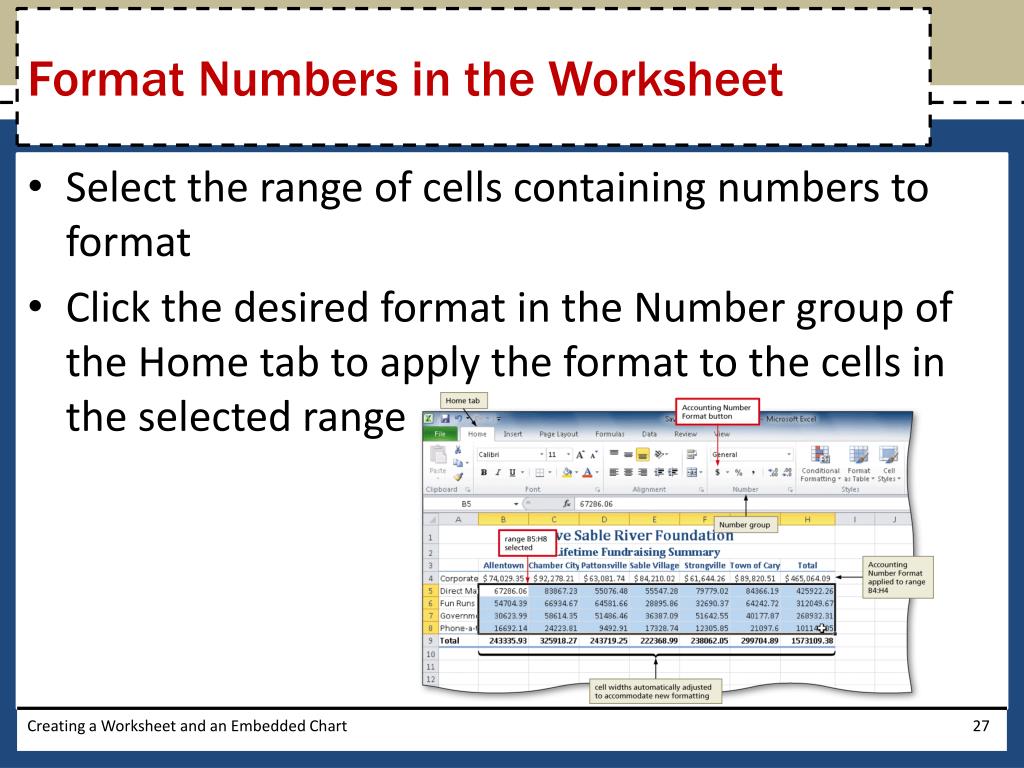Open the Format as Table dropdown
The height and width of the screenshot is (768, 1024).
[859, 463]
